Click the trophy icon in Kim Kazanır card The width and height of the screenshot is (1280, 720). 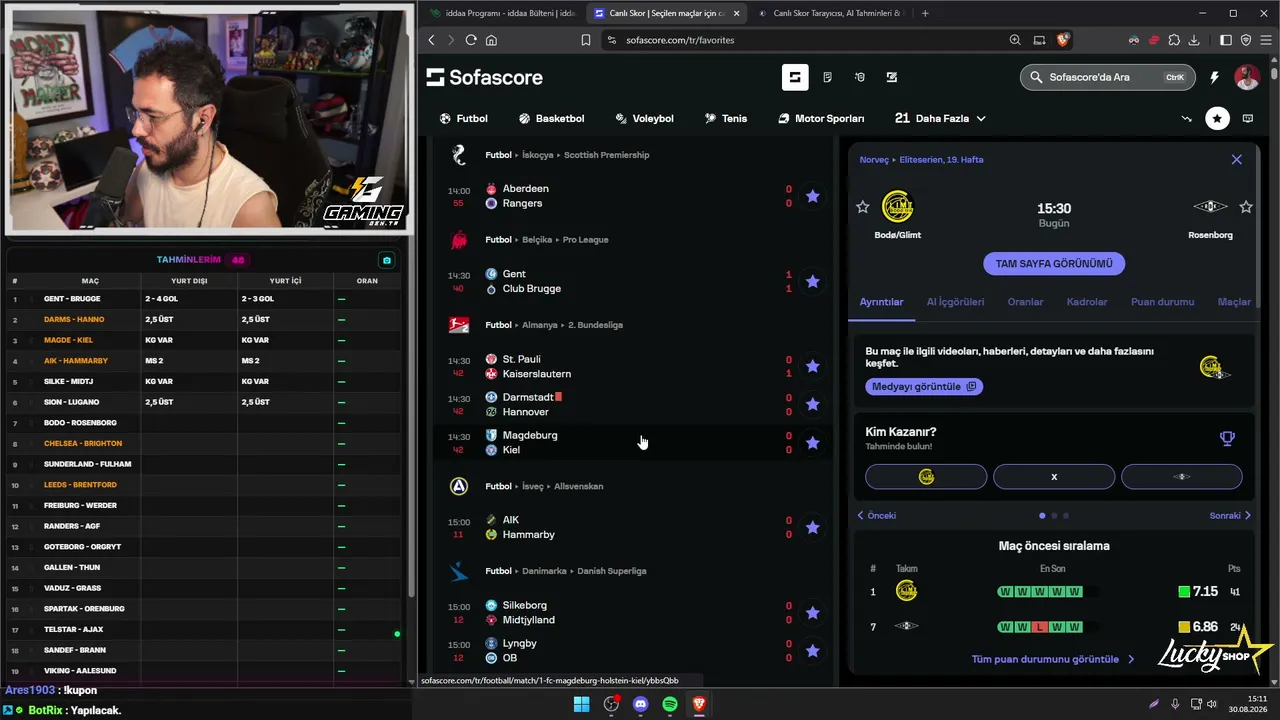pos(1227,438)
